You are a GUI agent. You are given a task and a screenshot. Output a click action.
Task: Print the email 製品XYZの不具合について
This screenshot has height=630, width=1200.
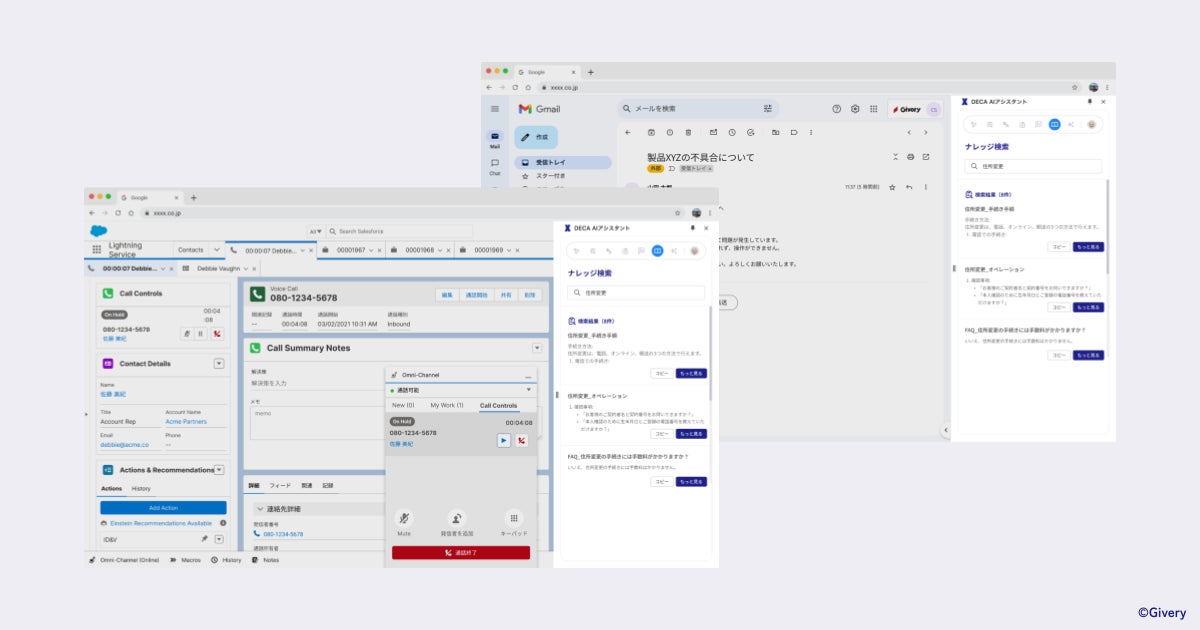(910, 157)
